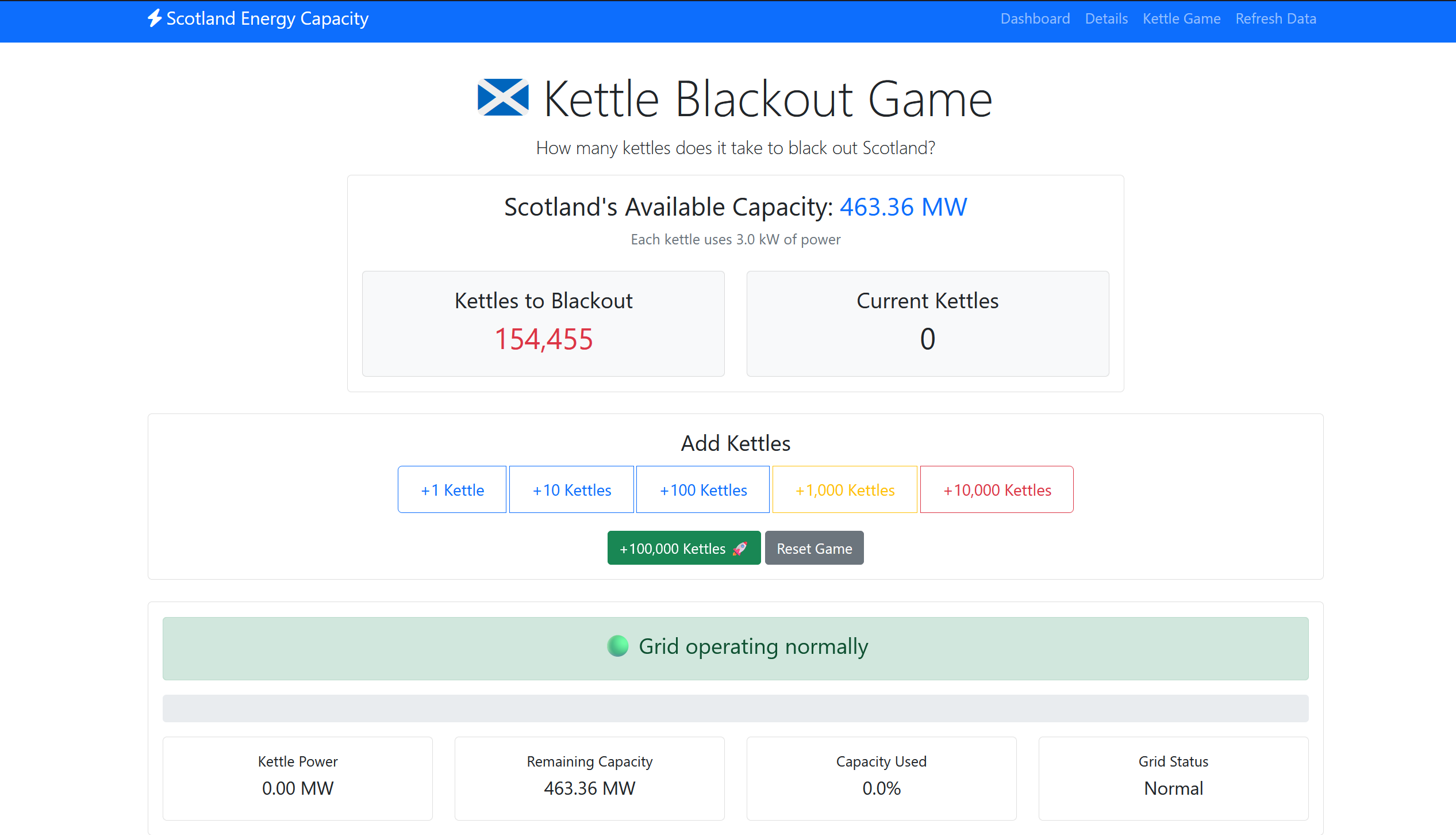Click the Grid Status Normal tile
This screenshot has width=1456, height=835.
coord(1173,778)
